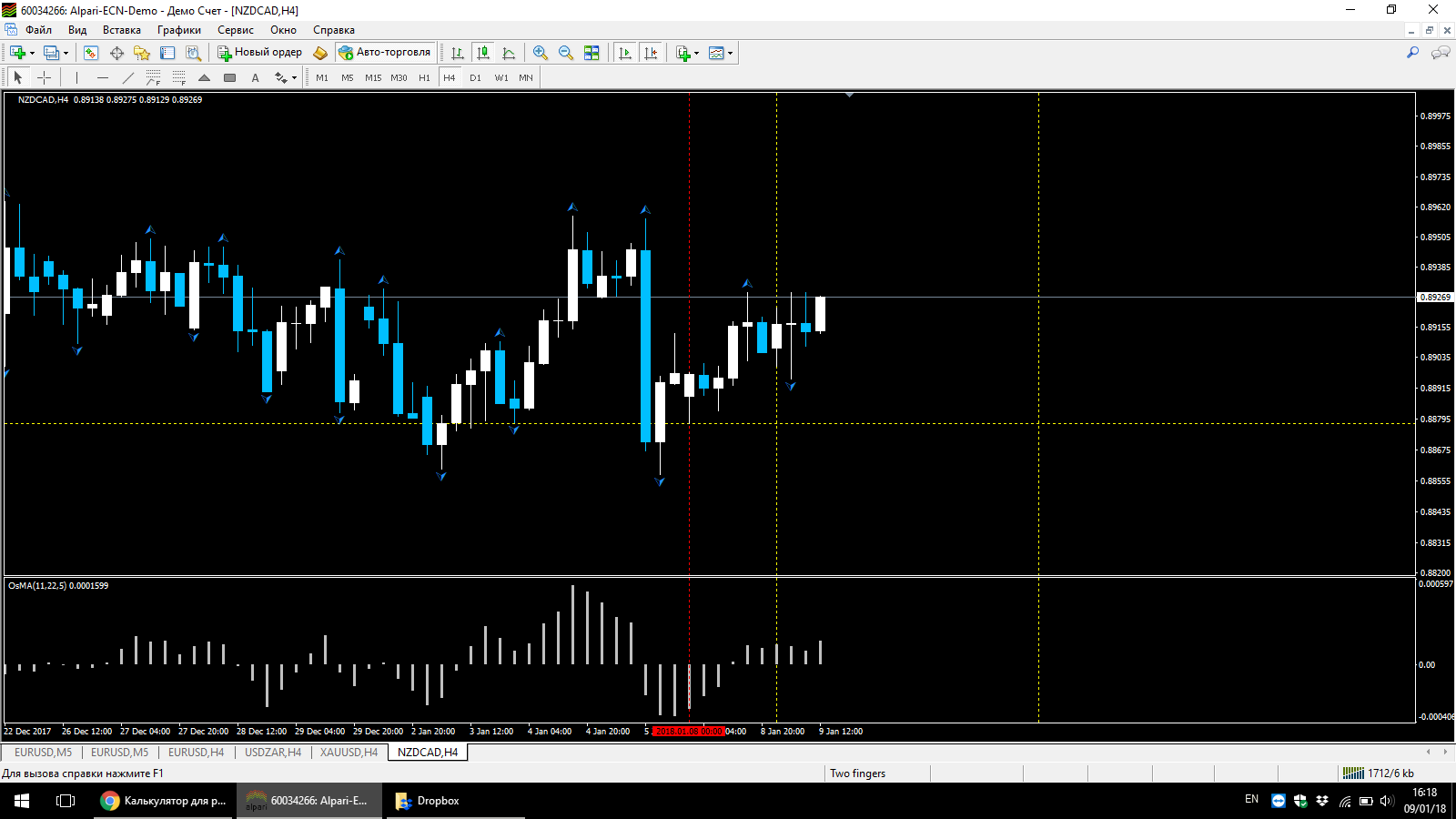This screenshot has height=819, width=1456.
Task: Open the Navigator folder-star icon
Action: pos(142,53)
